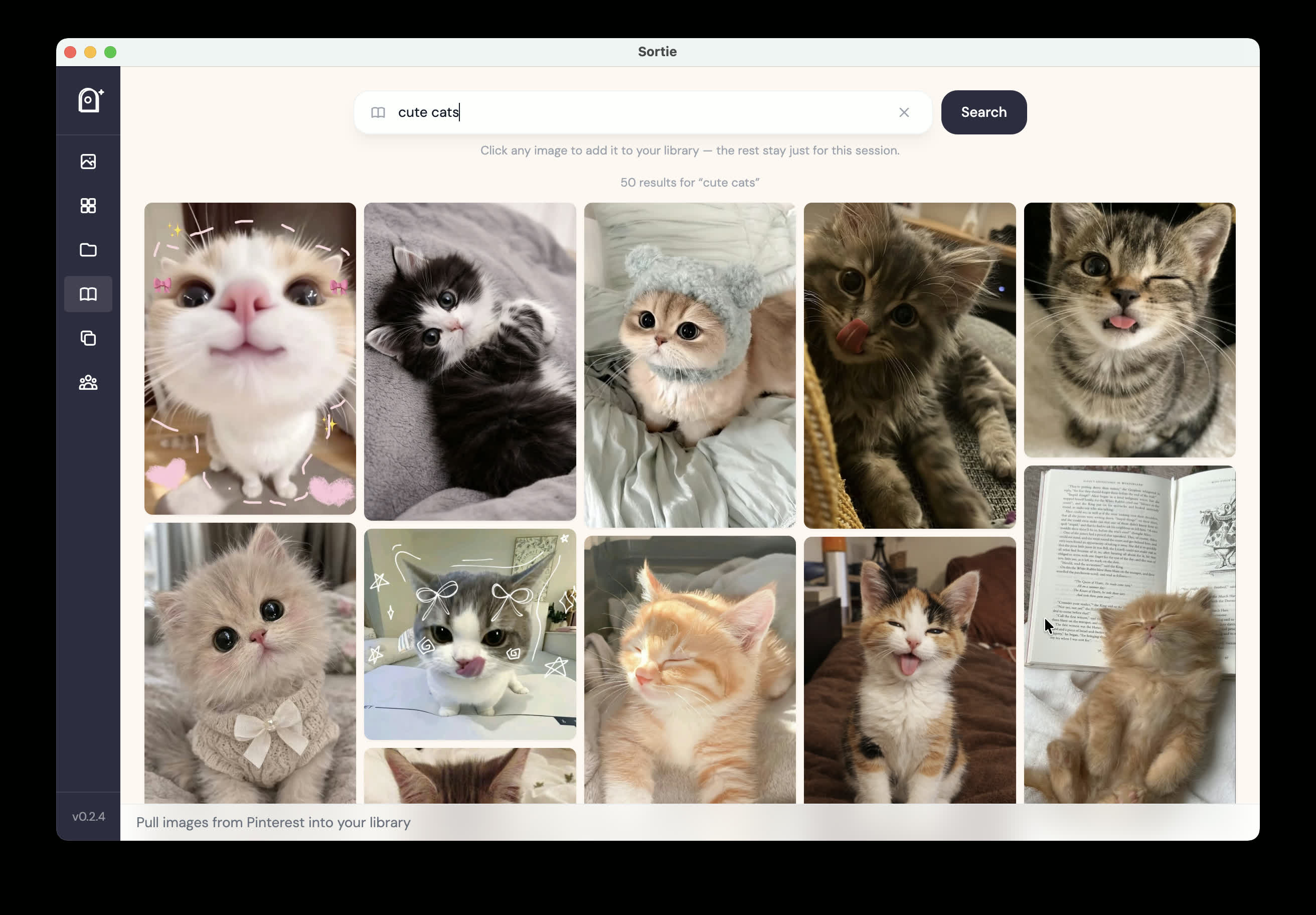Open the duplicates stack sidebar icon

click(88, 338)
